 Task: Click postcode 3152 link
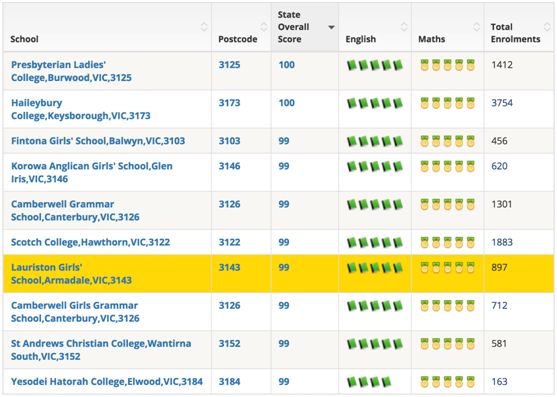(229, 343)
